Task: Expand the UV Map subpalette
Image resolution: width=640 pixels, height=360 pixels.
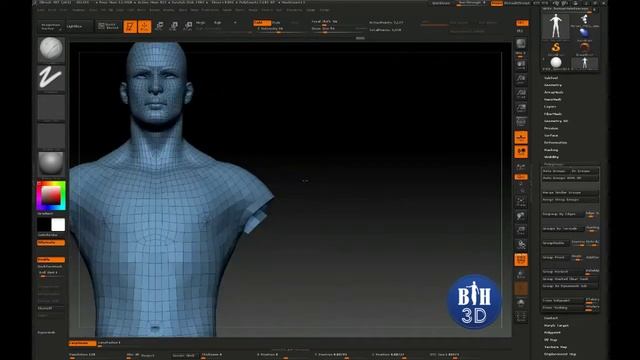Action: [551, 340]
